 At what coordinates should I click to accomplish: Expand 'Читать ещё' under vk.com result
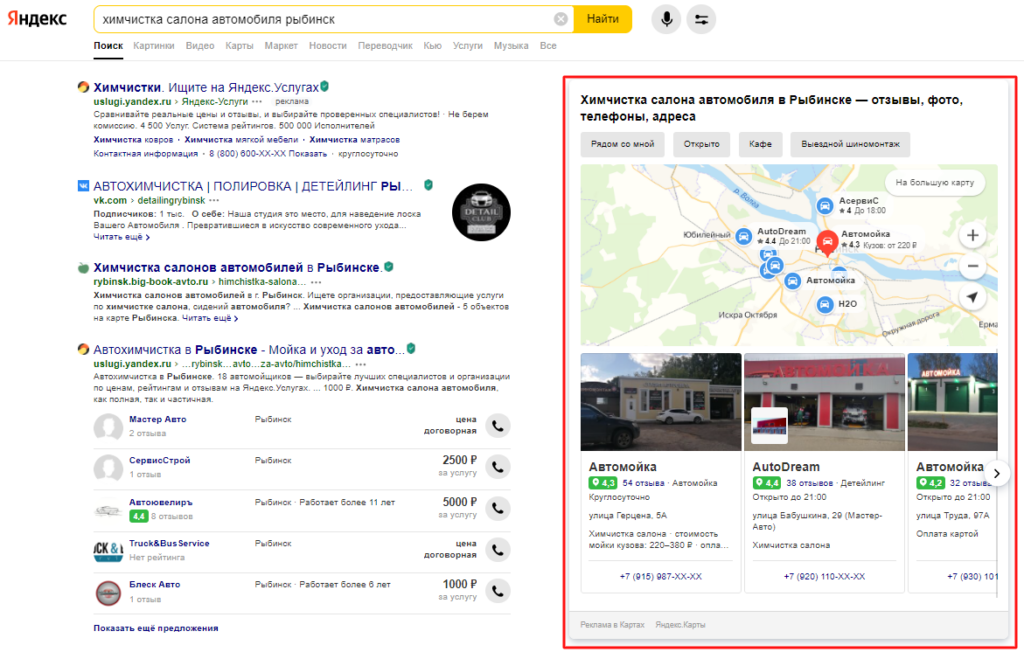point(121,237)
